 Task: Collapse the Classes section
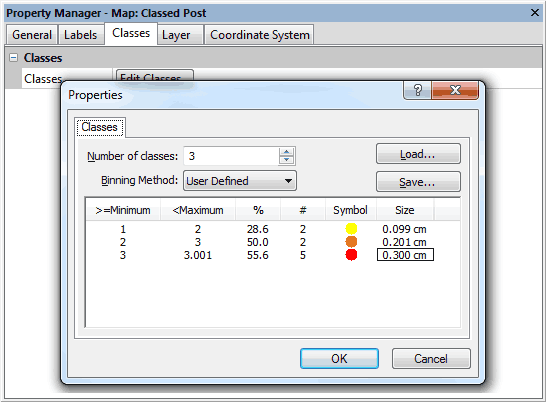click(x=13, y=57)
